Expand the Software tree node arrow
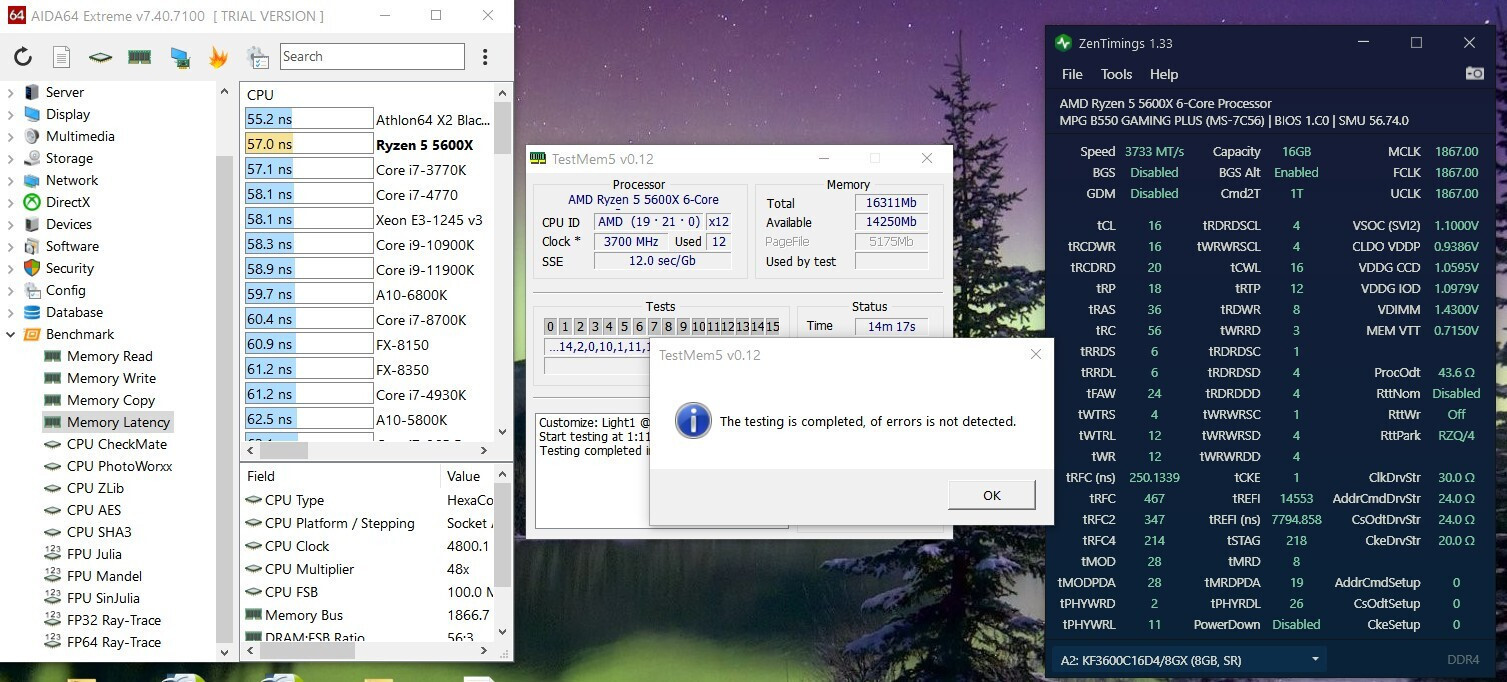The width and height of the screenshot is (1507, 682). click(11, 246)
